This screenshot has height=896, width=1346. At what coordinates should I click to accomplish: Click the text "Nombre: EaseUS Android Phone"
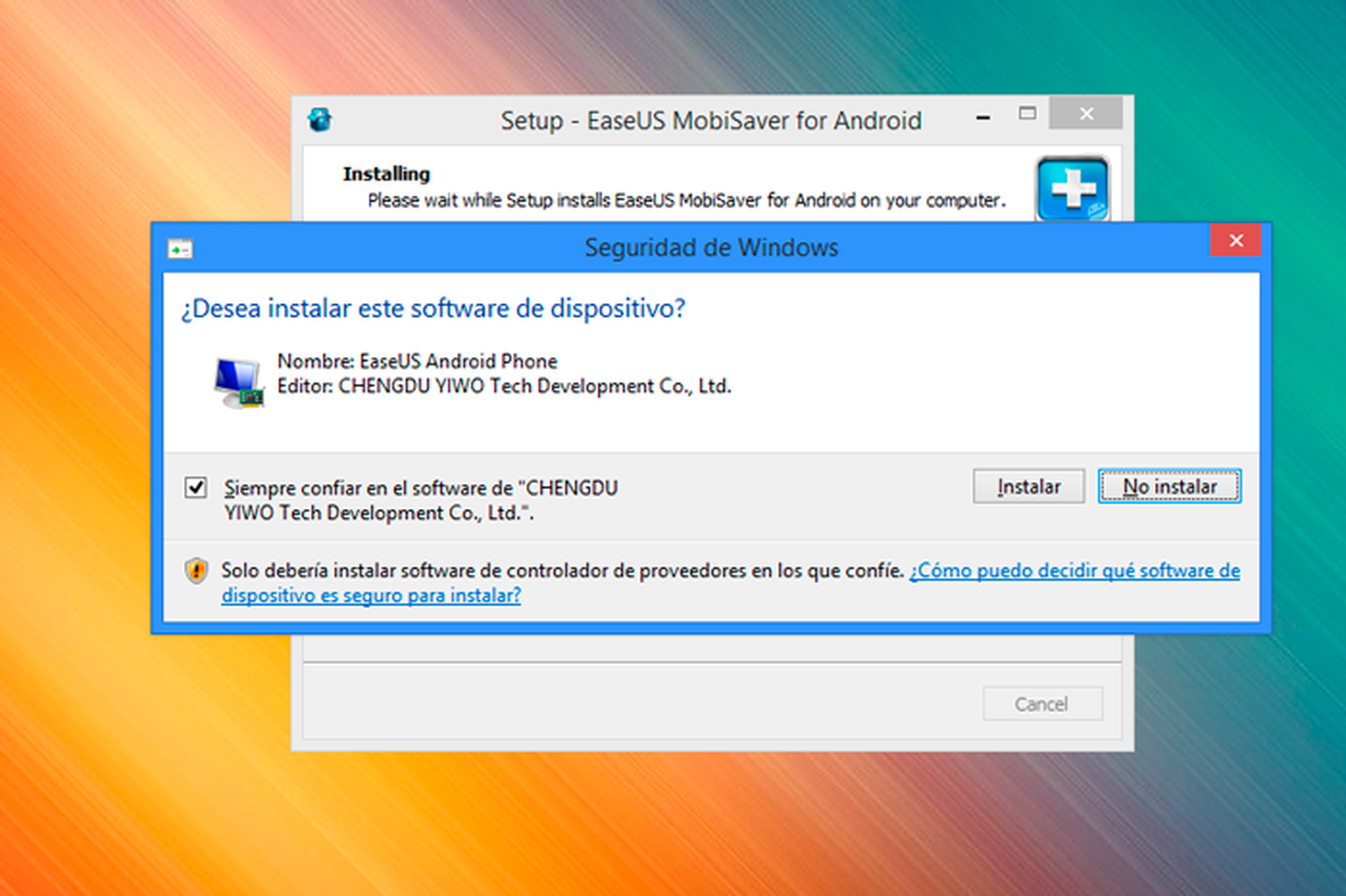tap(417, 361)
